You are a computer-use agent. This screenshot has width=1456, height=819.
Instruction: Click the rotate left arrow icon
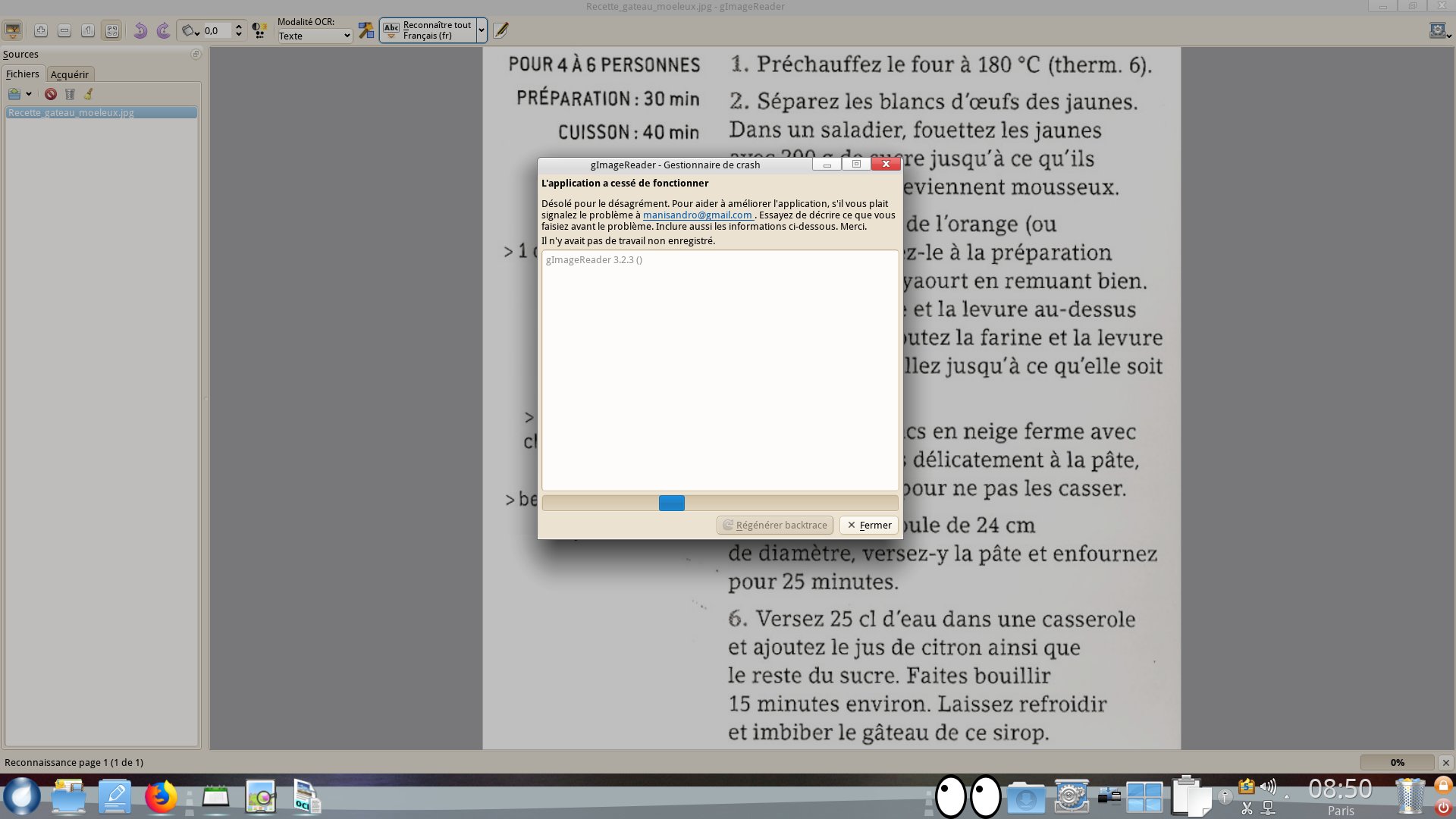click(140, 30)
